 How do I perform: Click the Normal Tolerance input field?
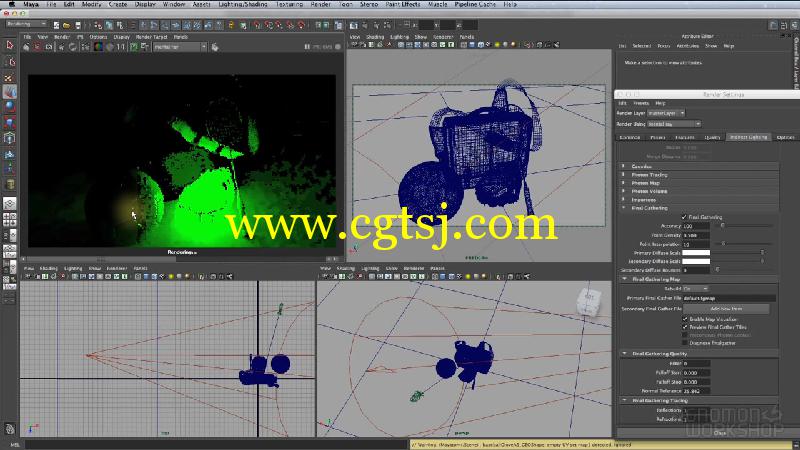coord(696,391)
